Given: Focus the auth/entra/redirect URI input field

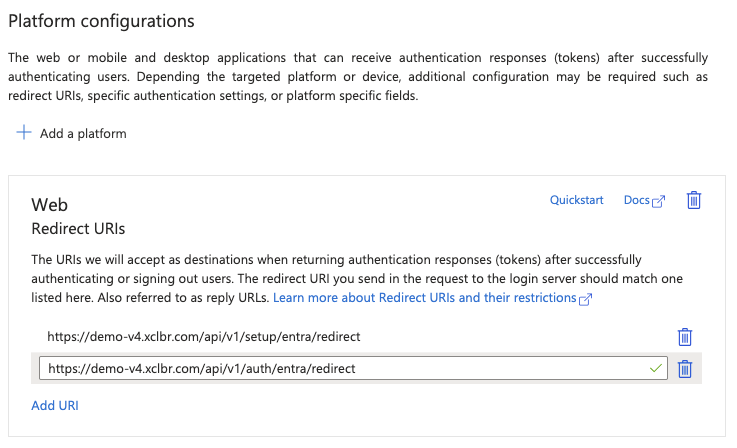Looking at the screenshot, I should point(340,368).
